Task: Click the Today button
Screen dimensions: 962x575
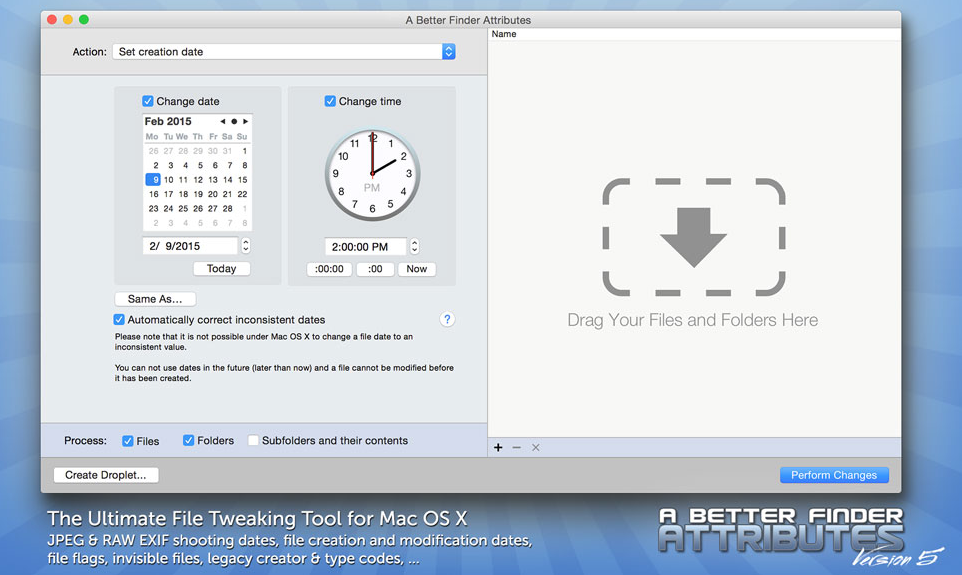Action: tap(221, 269)
